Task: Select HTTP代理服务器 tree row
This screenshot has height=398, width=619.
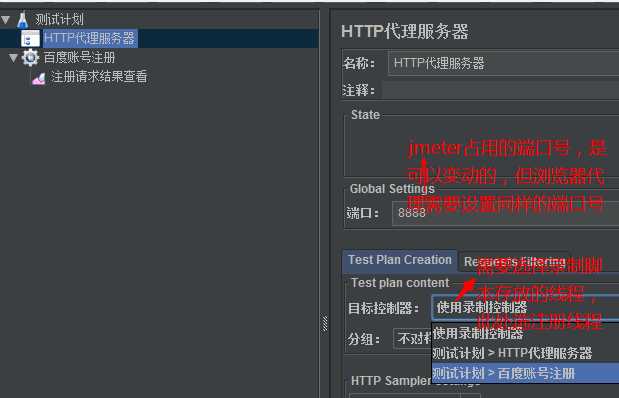Action: tap(159, 39)
